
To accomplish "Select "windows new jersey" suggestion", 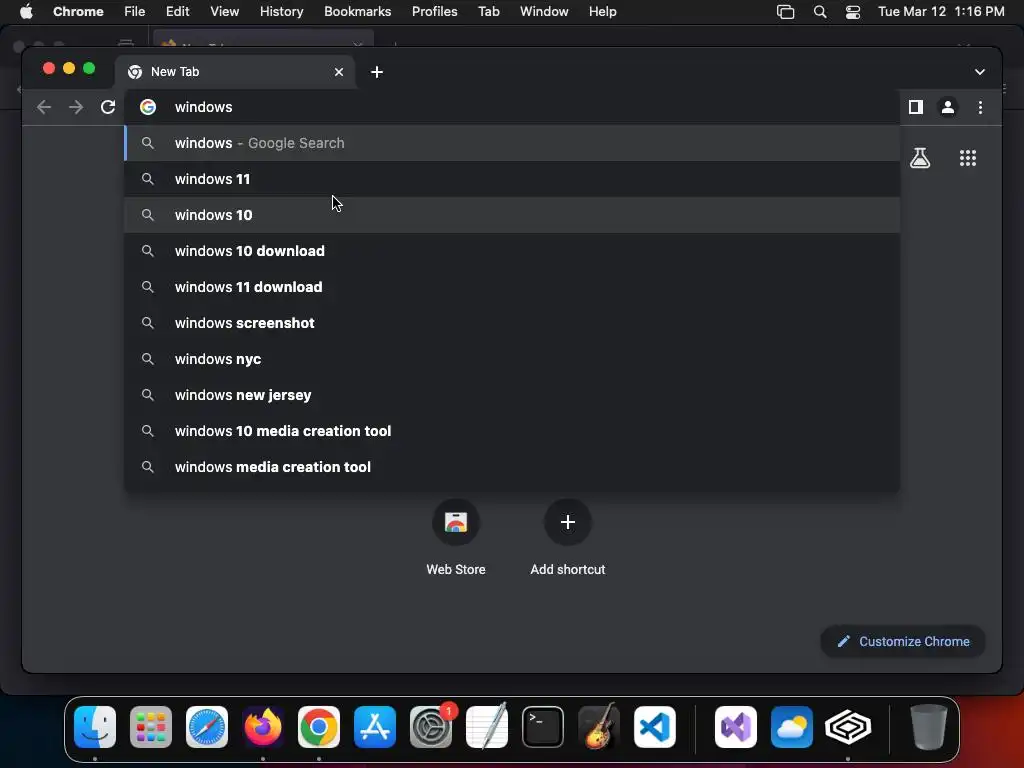I will (x=512, y=394).
